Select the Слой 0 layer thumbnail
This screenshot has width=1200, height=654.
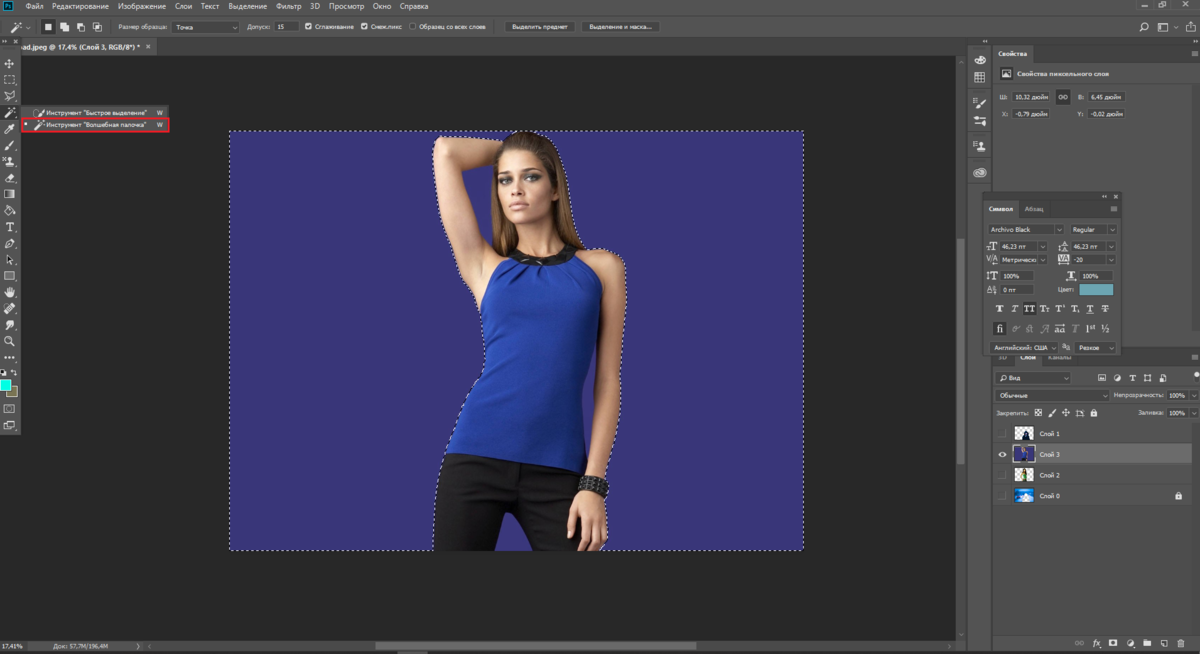click(x=1024, y=496)
